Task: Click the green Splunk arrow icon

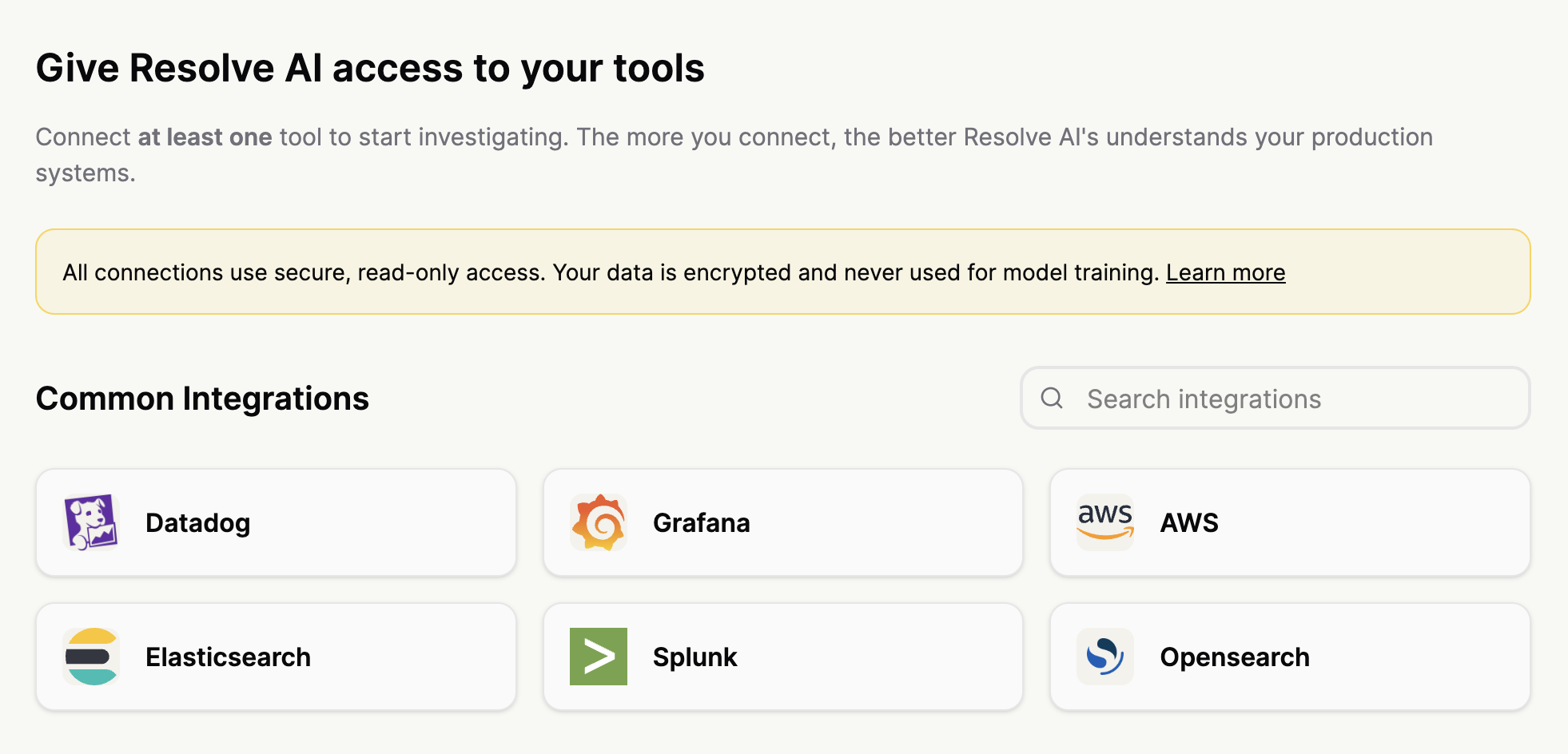Action: (599, 657)
